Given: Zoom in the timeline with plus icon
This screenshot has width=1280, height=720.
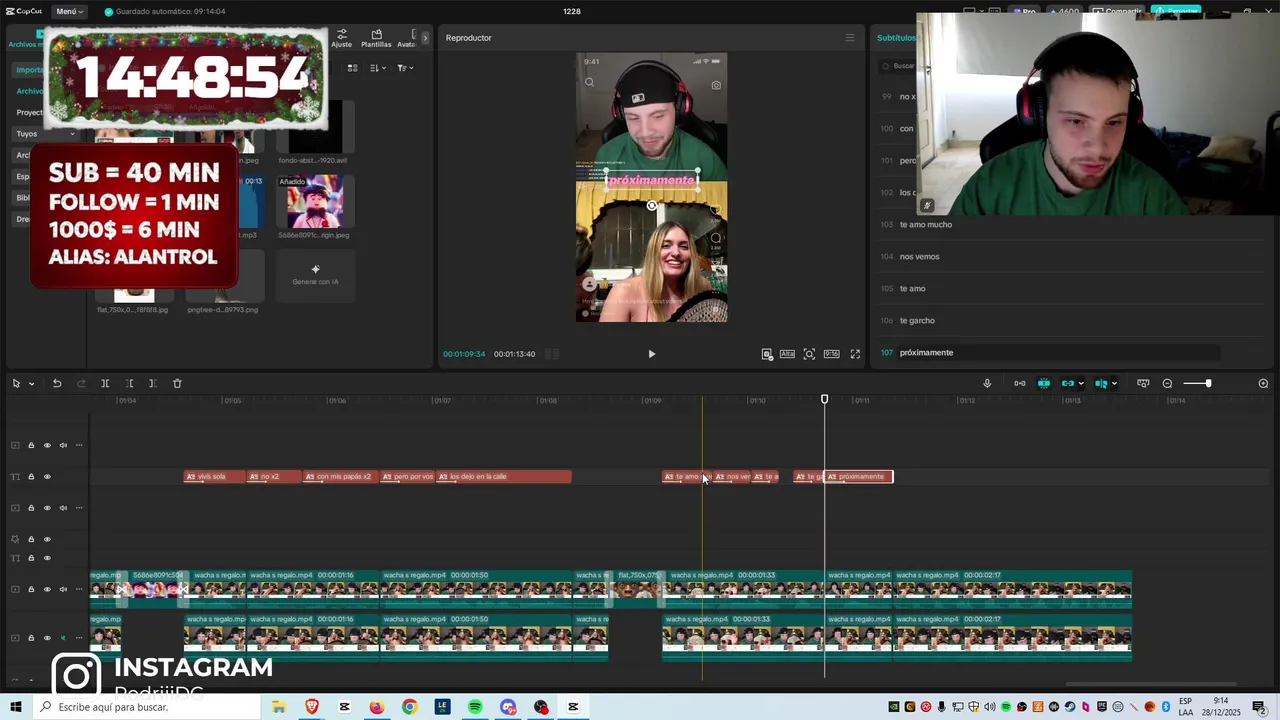Looking at the screenshot, I should (x=1263, y=383).
